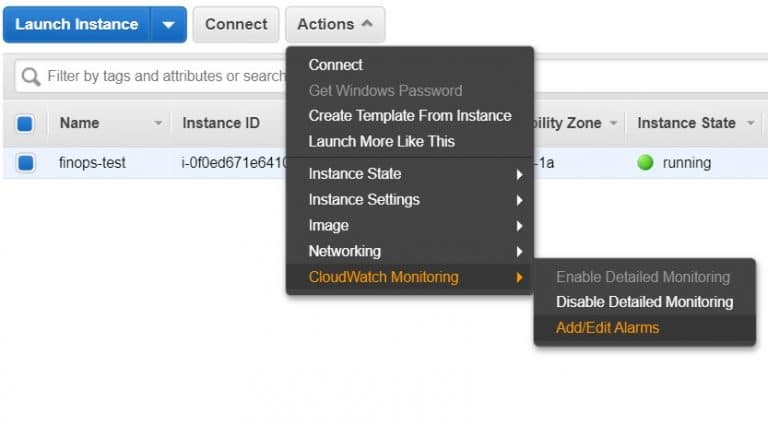Screen dimensions: 768x425
Task: Uncheck the finops-test instance checkbox
Action: (25, 163)
